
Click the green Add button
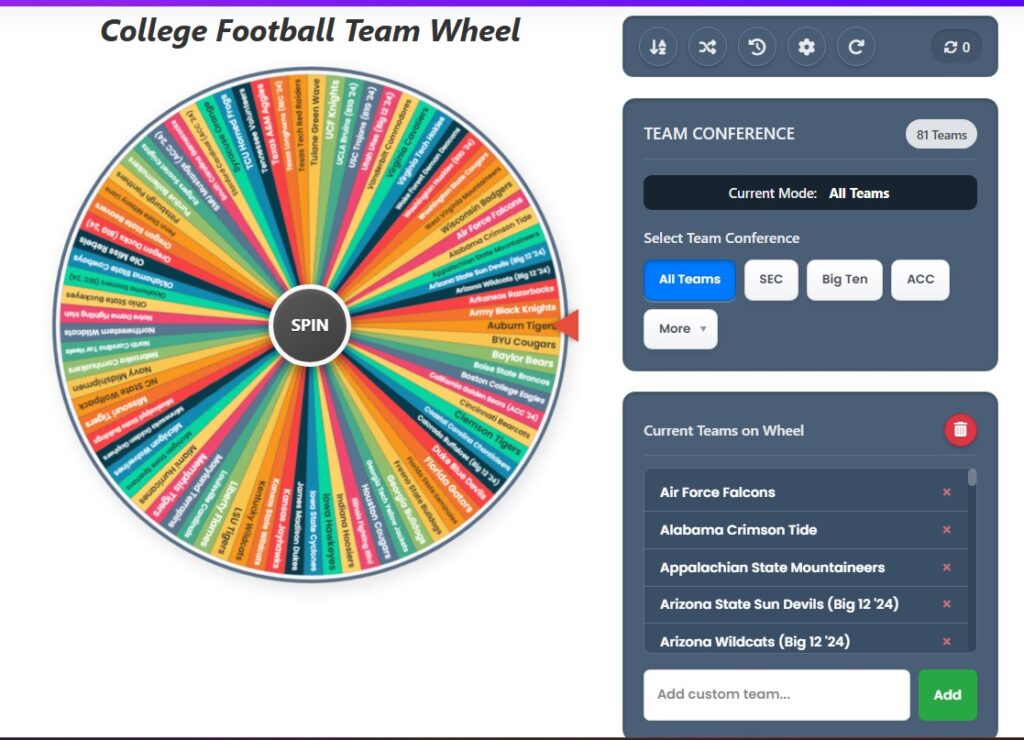click(947, 694)
